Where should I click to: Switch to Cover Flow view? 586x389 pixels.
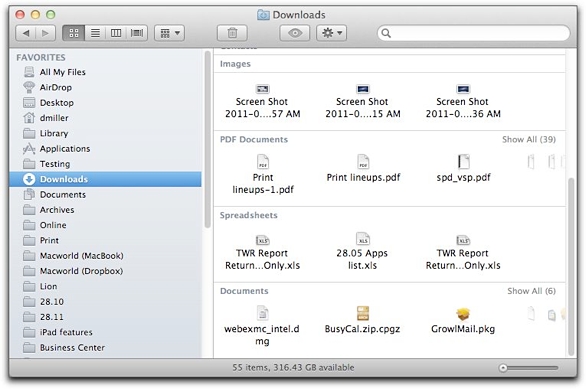tap(137, 33)
